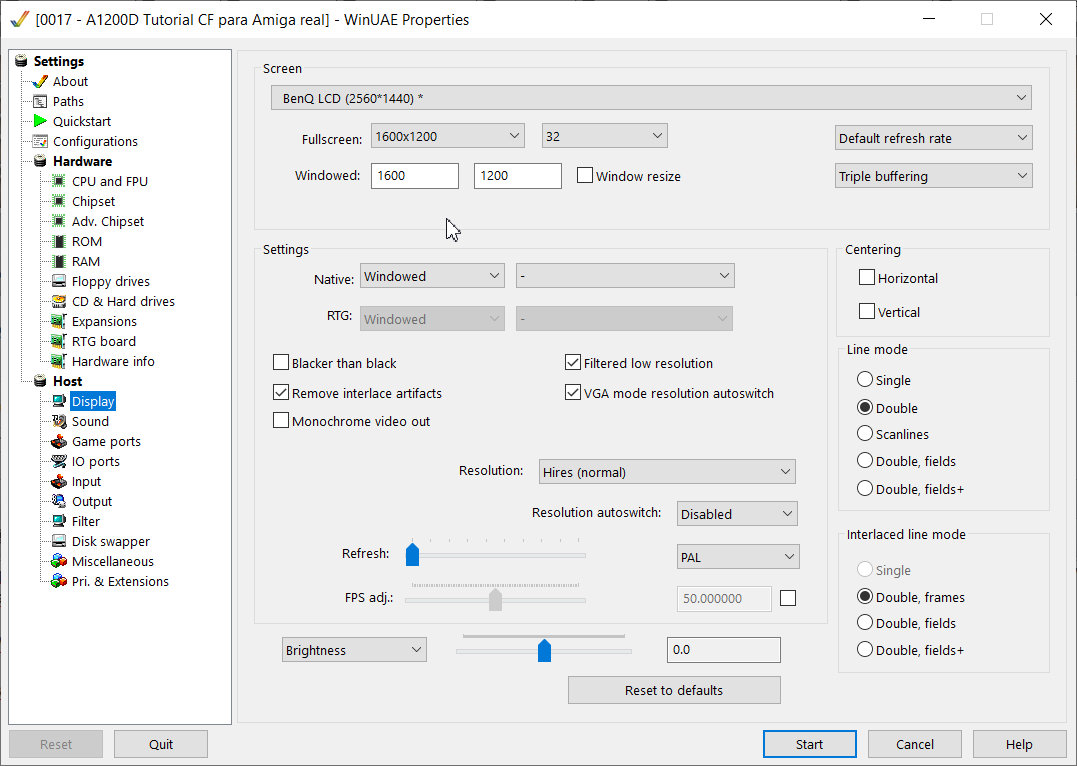Open the Miscellaneous page
Image resolution: width=1077 pixels, height=766 pixels.
pyautogui.click(x=113, y=561)
